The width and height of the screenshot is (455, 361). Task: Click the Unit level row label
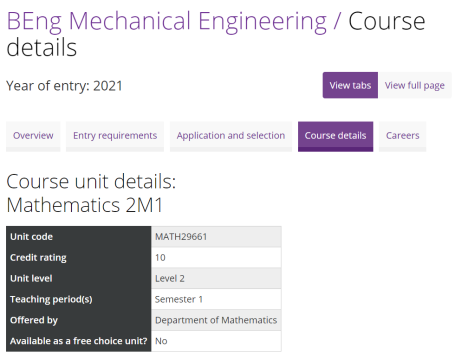(x=79, y=278)
